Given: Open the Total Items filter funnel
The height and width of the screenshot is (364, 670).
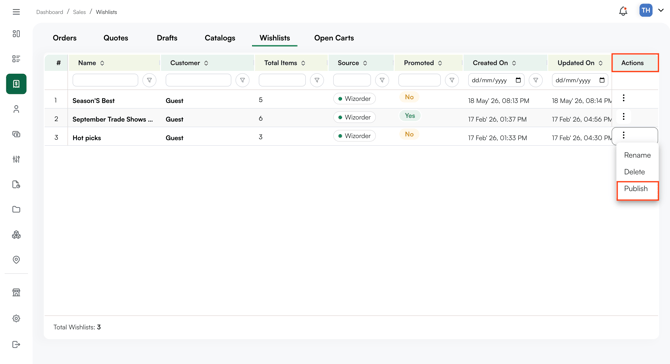Looking at the screenshot, I should 317,80.
